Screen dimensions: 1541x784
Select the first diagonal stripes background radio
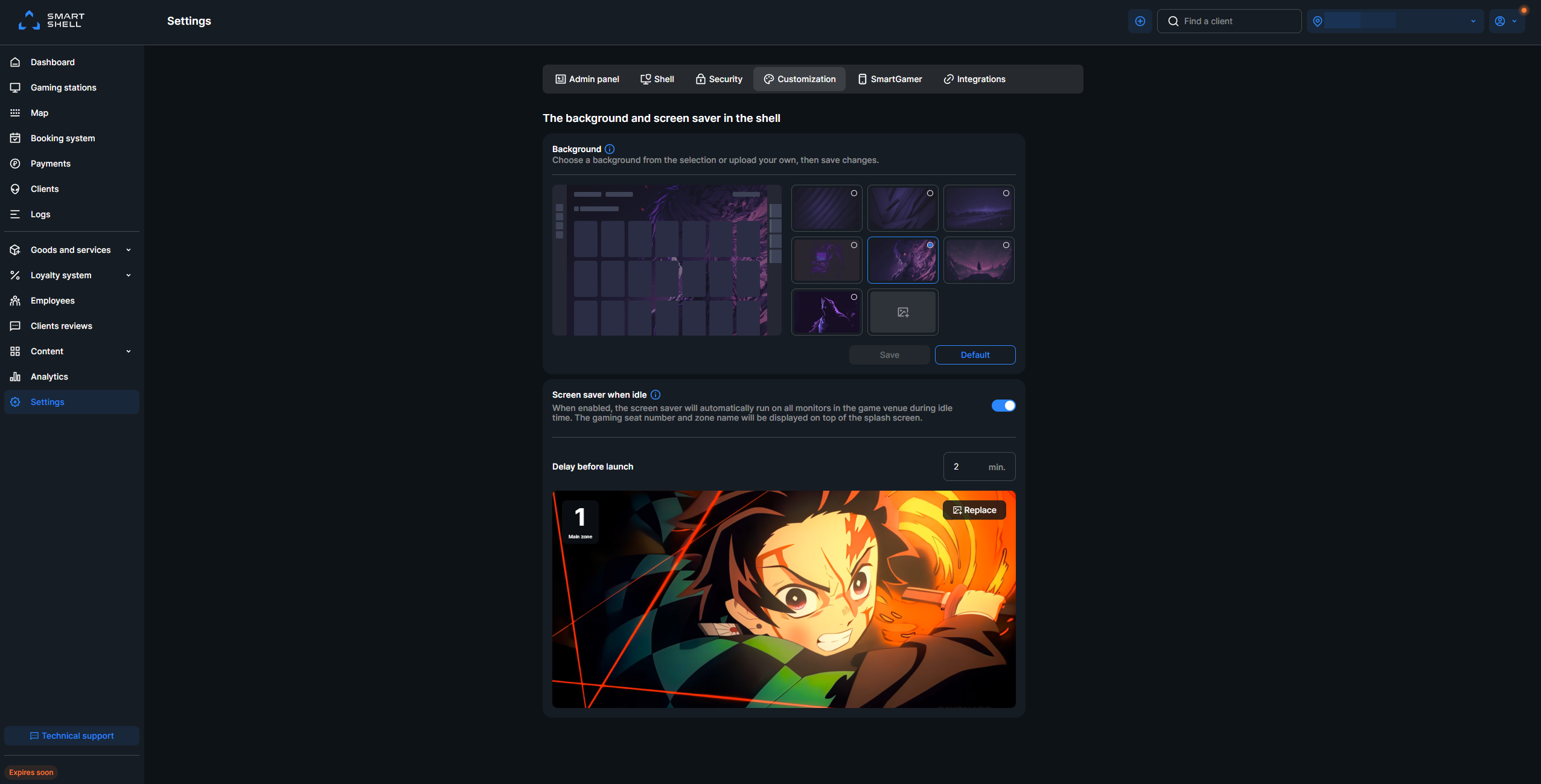click(x=854, y=193)
